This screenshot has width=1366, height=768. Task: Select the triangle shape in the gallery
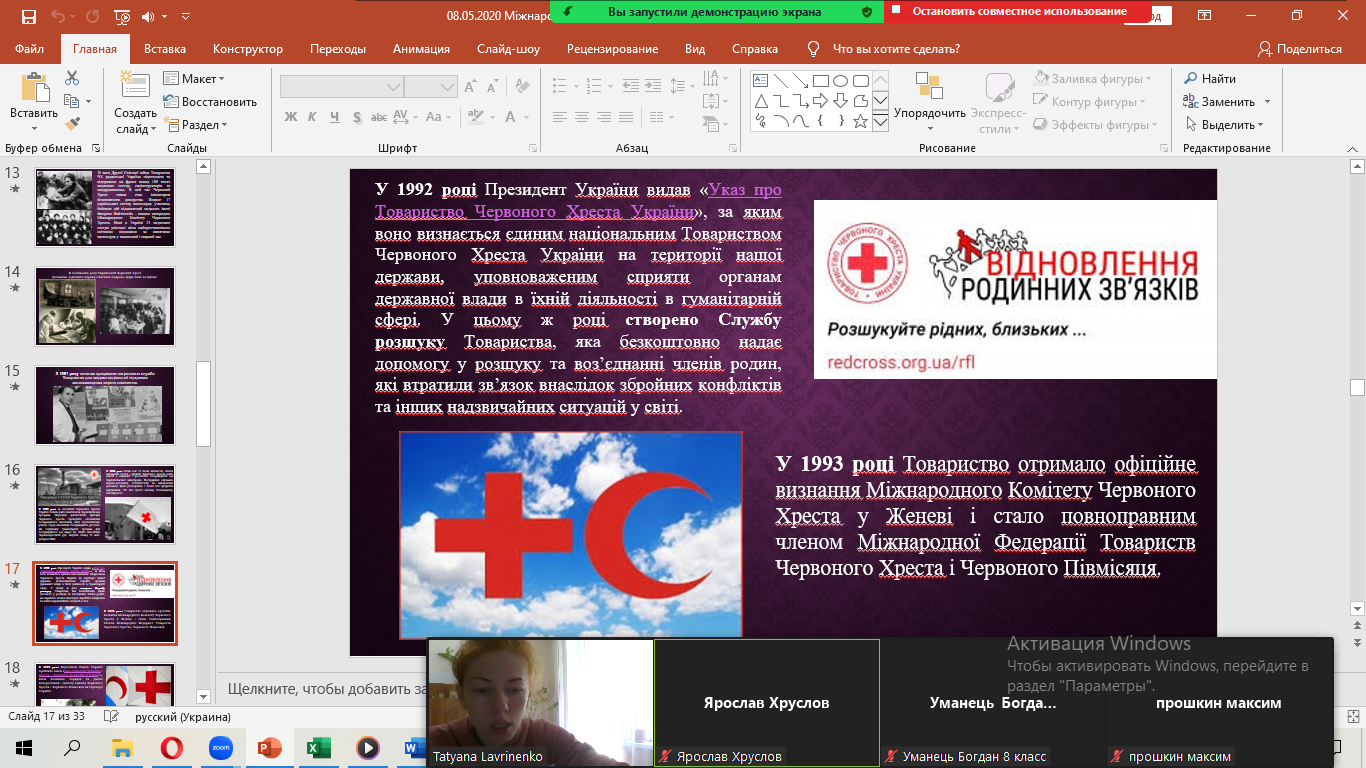click(760, 101)
